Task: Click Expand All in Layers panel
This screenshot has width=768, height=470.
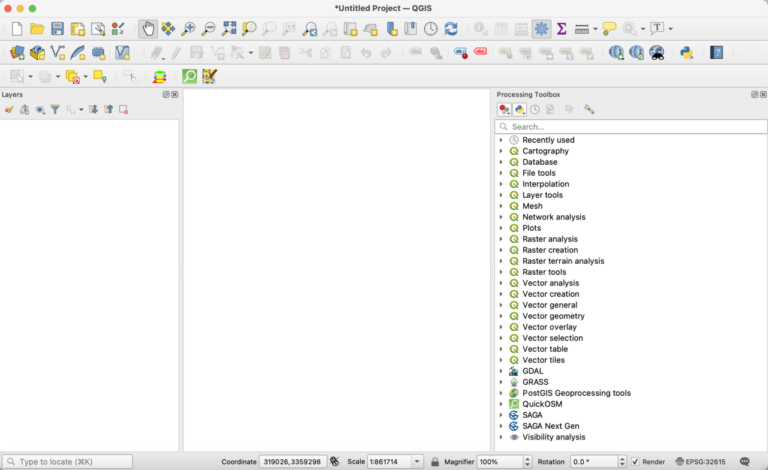Action: 93,110
